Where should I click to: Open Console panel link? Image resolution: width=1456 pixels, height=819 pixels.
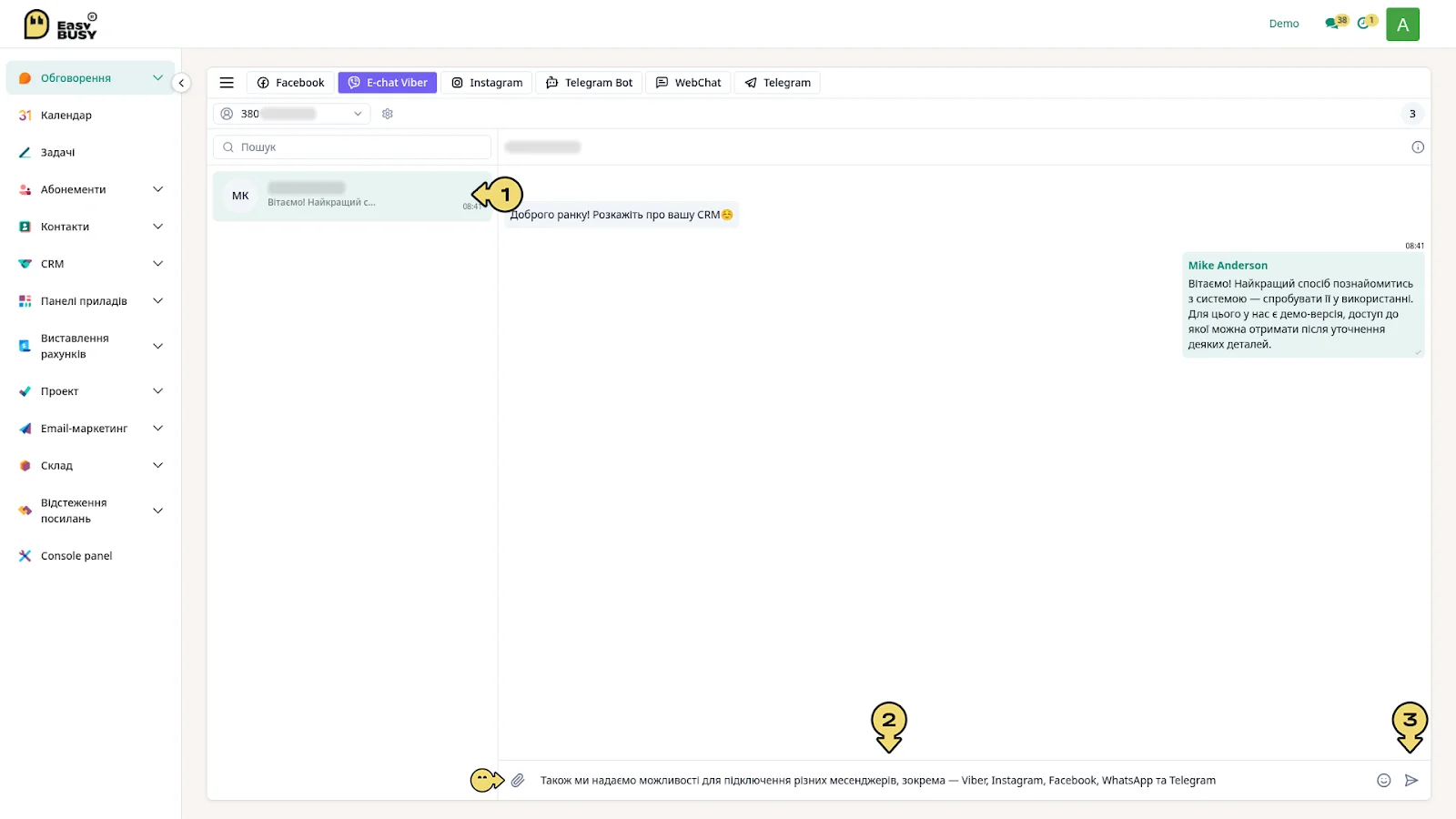76,556
